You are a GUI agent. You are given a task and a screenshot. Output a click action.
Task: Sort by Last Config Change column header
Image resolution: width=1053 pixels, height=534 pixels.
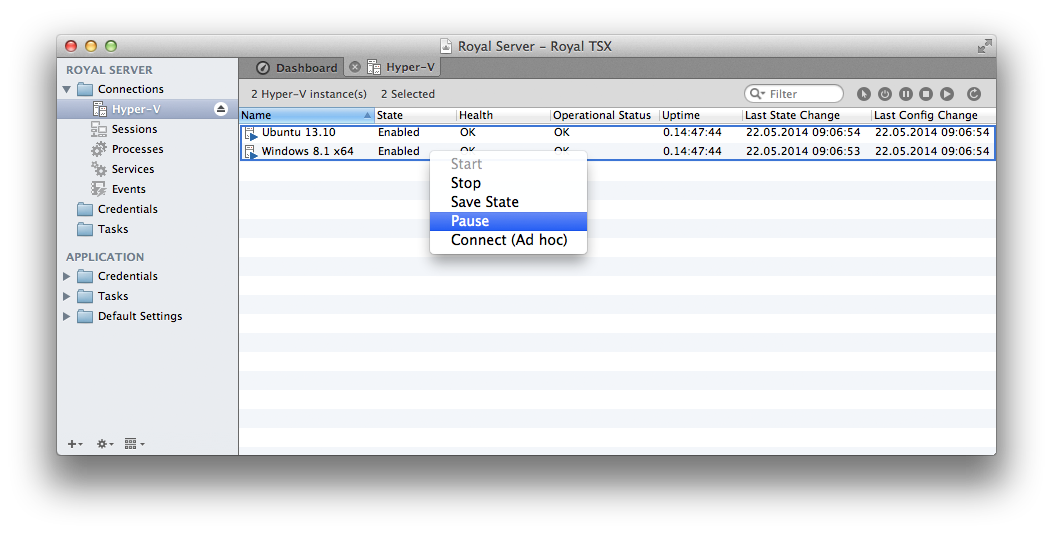[x=933, y=116]
